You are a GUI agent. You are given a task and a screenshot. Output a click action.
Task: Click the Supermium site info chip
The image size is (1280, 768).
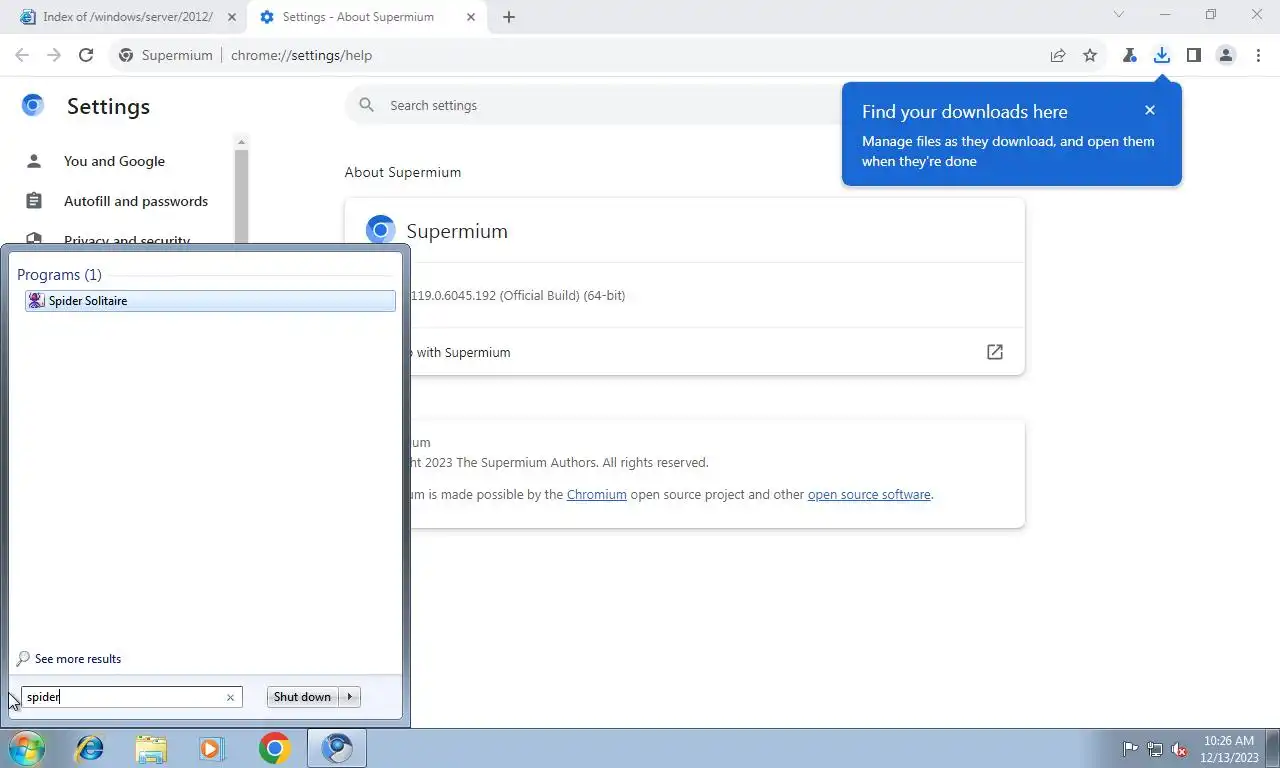click(165, 55)
